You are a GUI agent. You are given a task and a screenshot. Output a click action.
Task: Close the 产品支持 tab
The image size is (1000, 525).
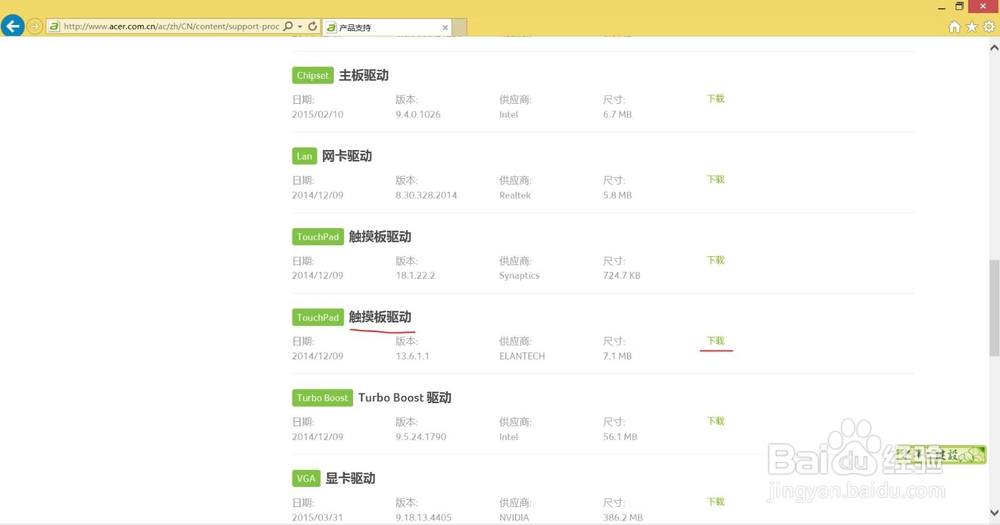click(x=445, y=27)
